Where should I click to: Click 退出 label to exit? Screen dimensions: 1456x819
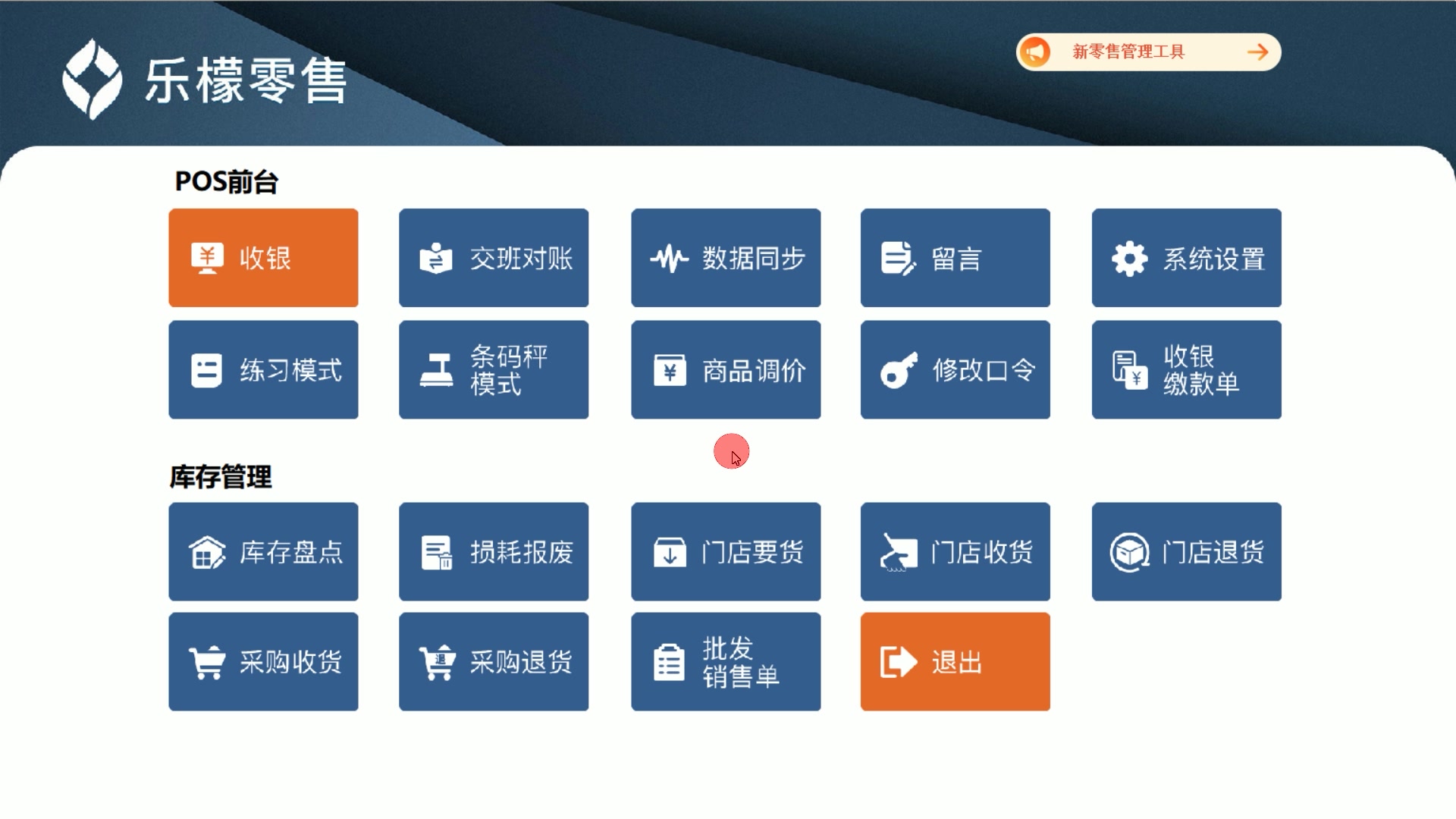point(957,662)
